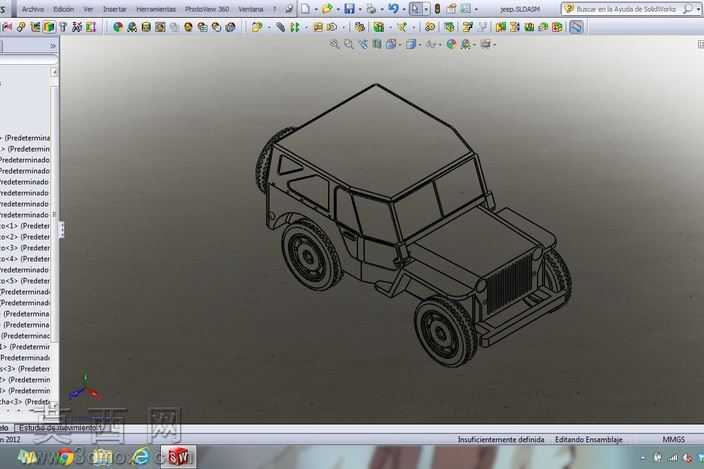Click the Linear Component Pattern green icon
The width and height of the screenshot is (704, 469).
click(x=295, y=27)
